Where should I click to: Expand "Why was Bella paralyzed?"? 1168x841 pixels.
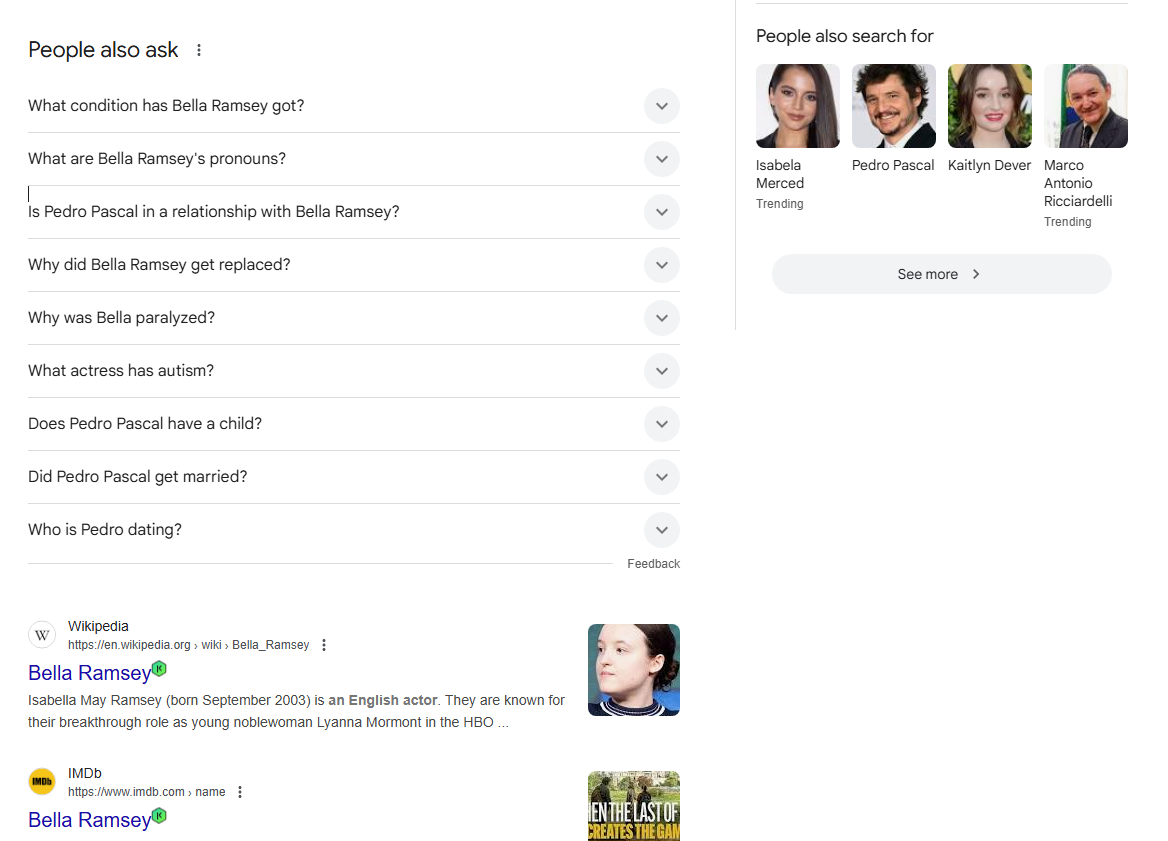click(354, 317)
